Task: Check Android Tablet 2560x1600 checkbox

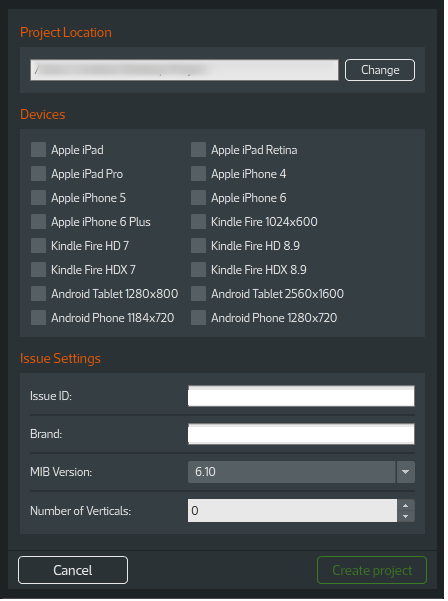Action: click(x=199, y=294)
